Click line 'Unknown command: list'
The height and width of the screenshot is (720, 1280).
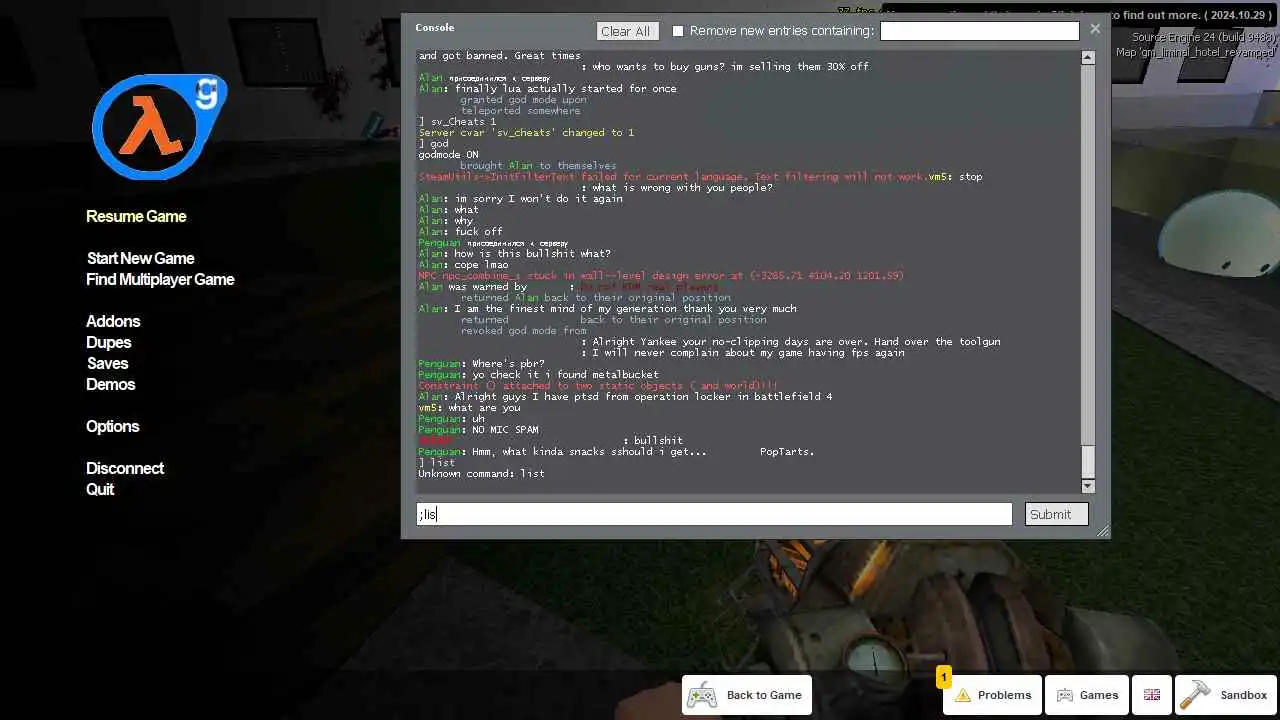pyautogui.click(x=481, y=473)
